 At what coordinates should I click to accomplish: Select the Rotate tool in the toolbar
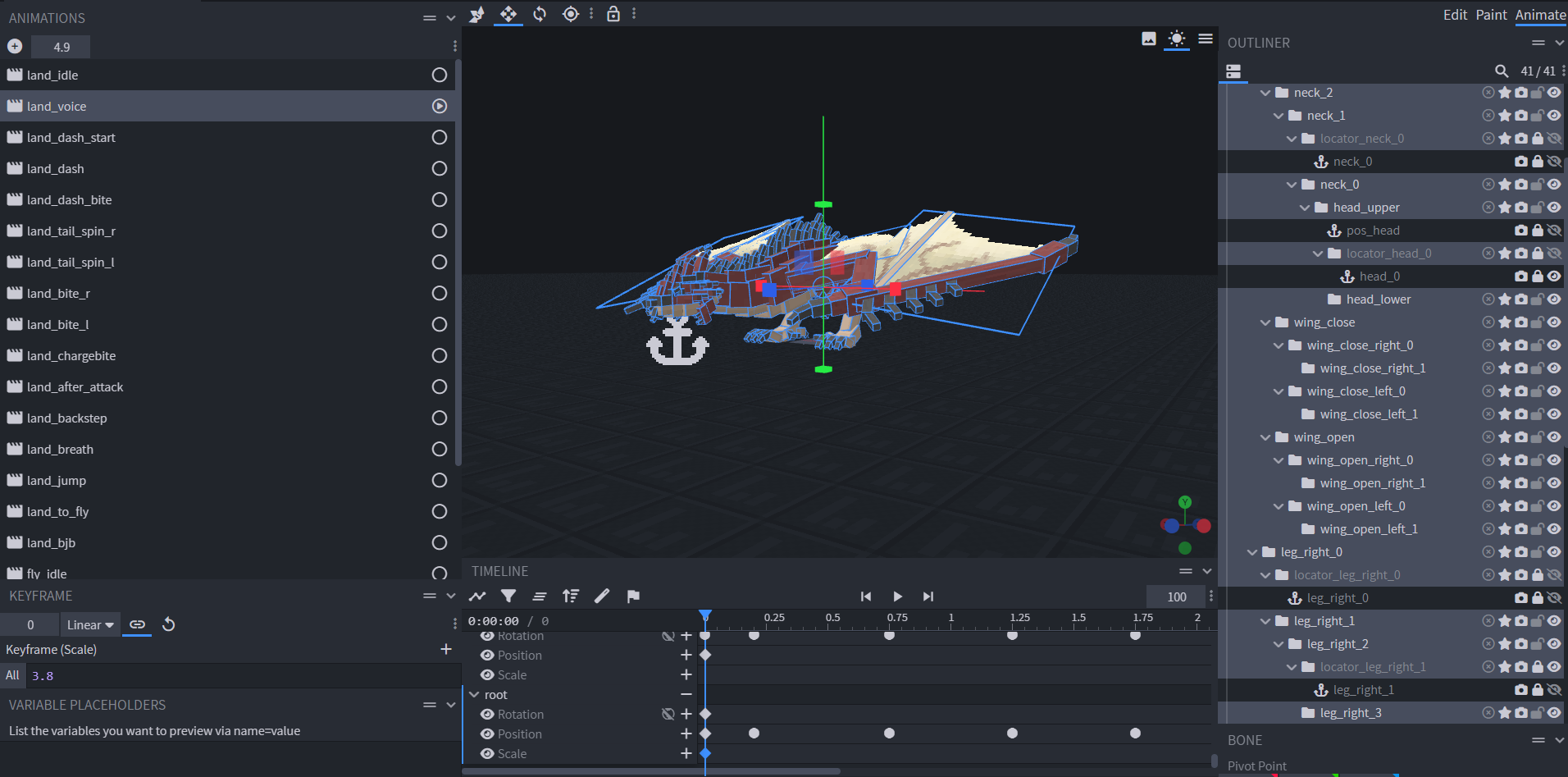tap(540, 14)
